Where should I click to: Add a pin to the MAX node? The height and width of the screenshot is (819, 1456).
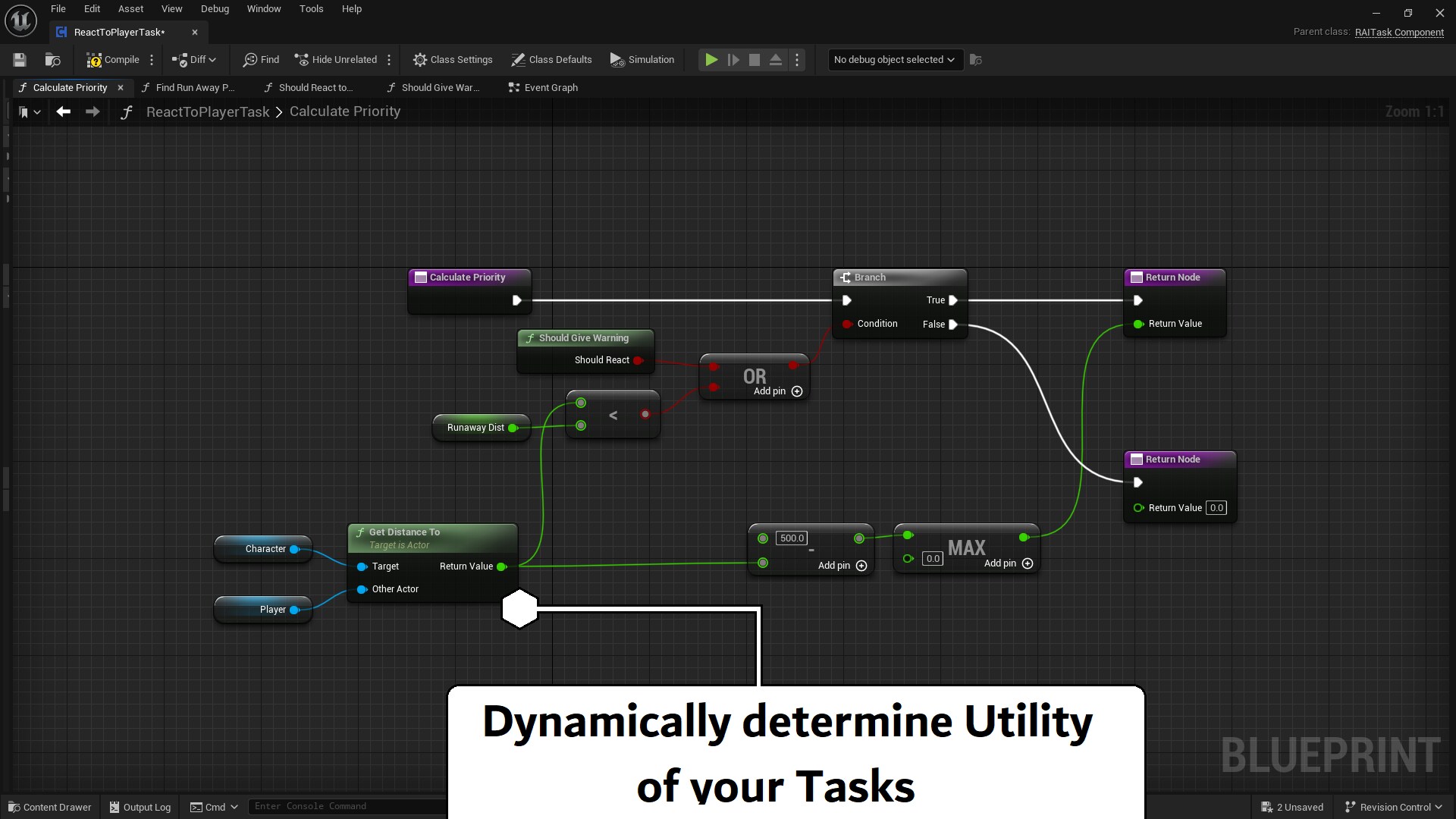coord(1028,563)
